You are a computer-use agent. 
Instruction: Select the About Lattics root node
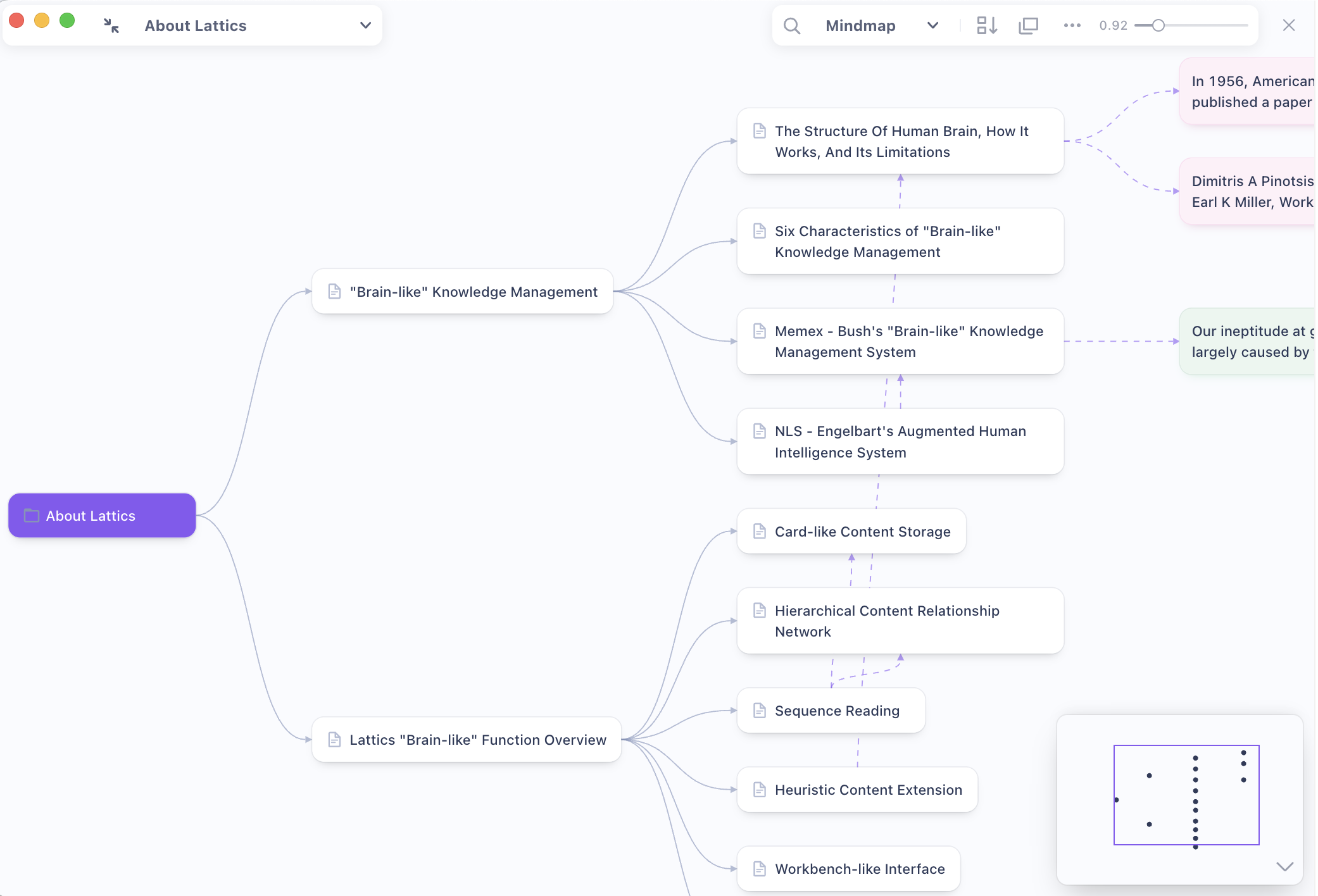(102, 516)
